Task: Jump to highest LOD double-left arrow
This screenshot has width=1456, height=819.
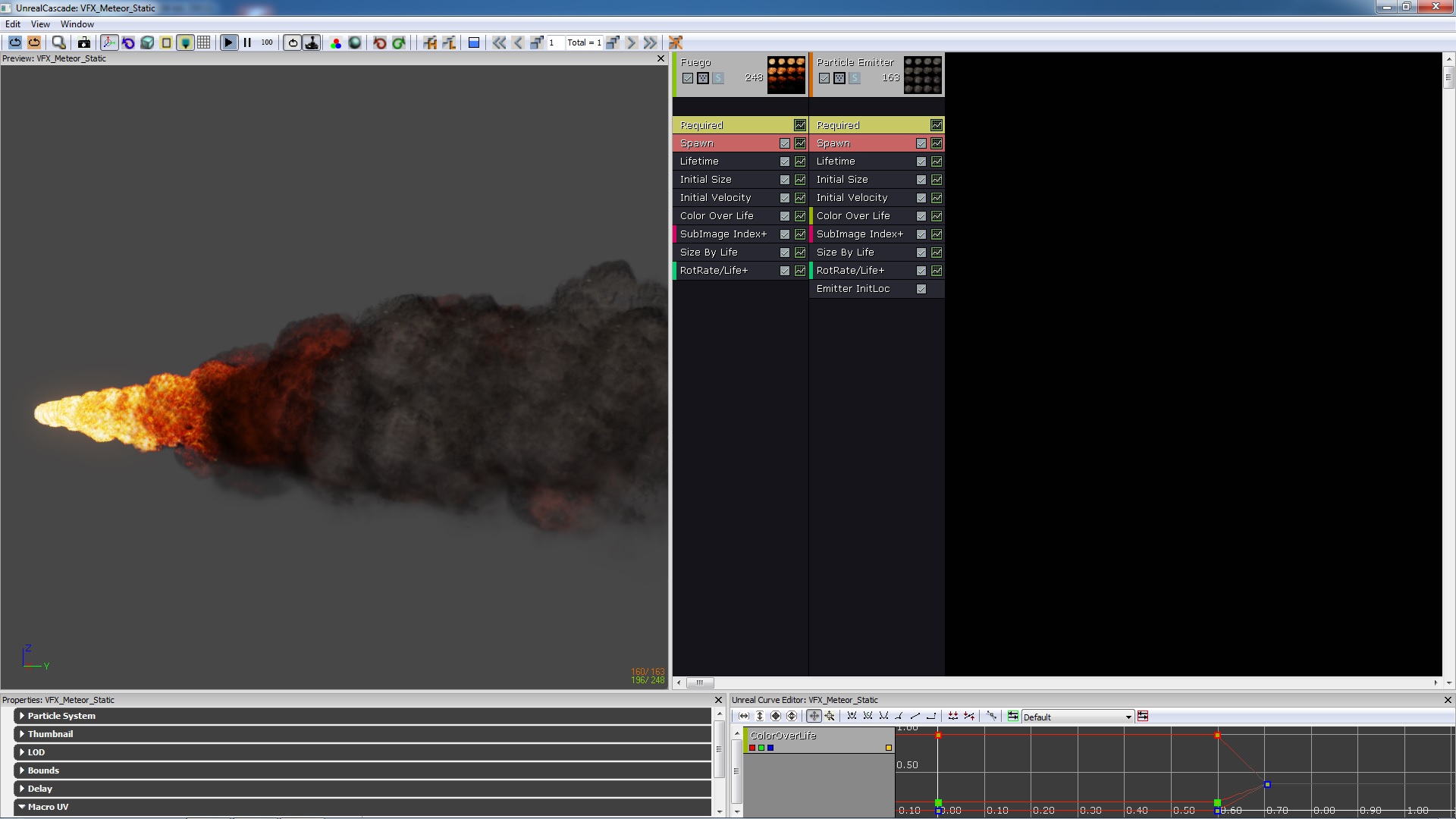Action: (499, 42)
